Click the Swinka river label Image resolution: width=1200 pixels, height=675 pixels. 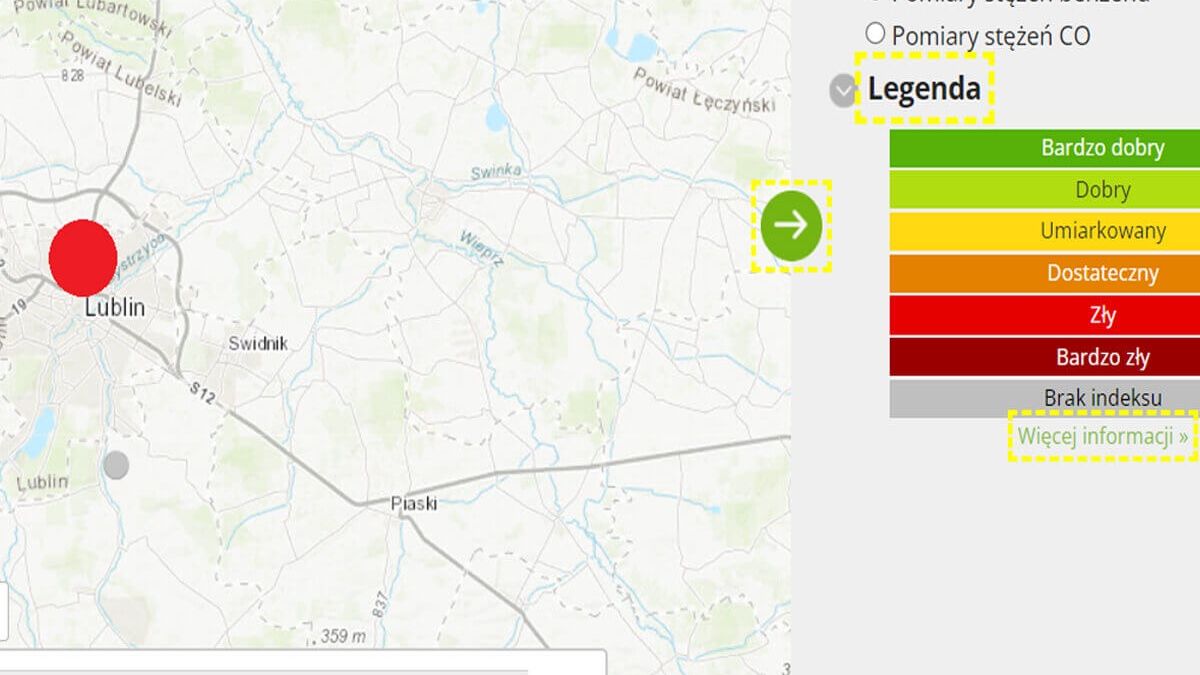[496, 172]
